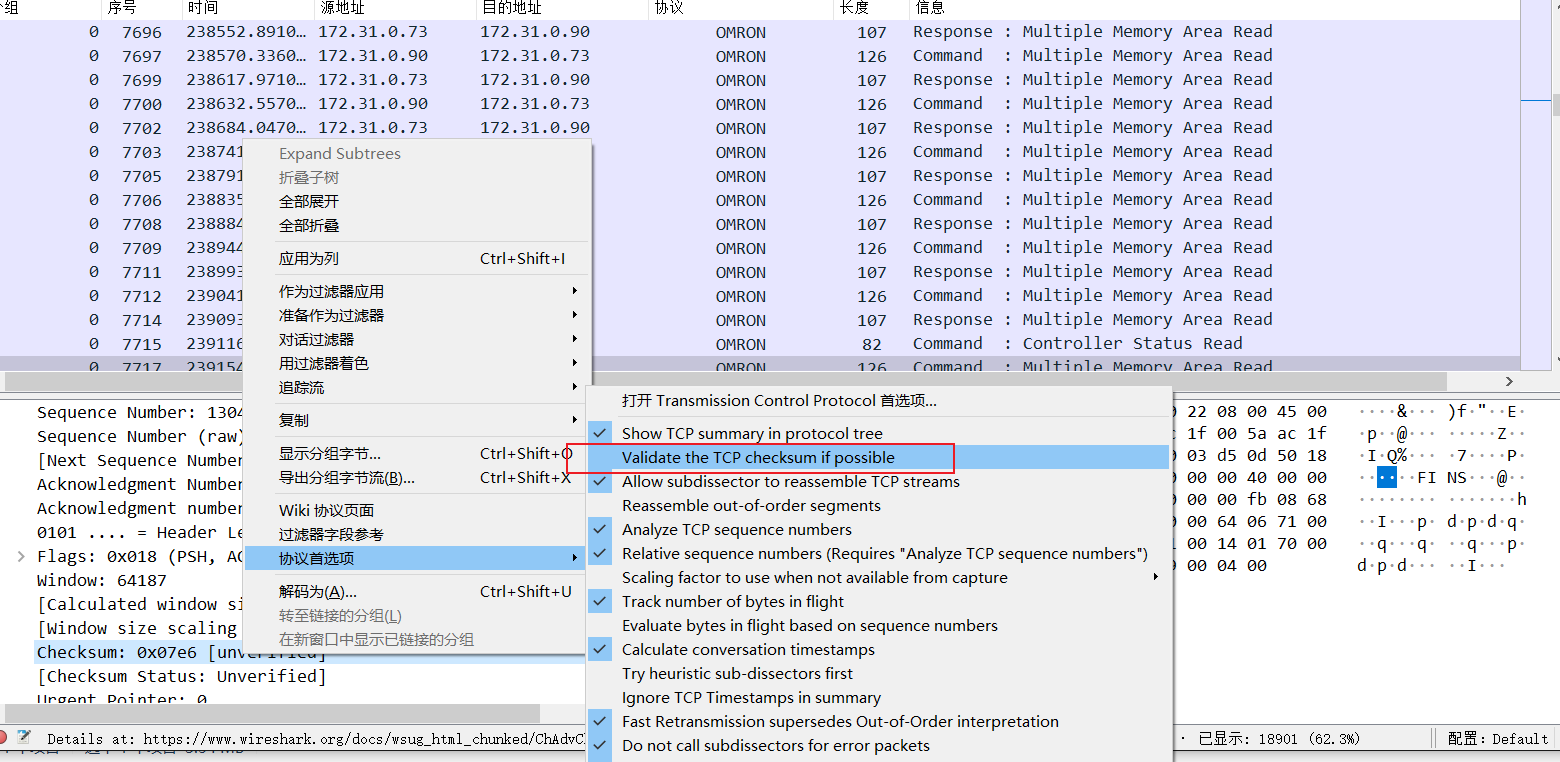Click packet list scroll right arrow

(x=1509, y=381)
